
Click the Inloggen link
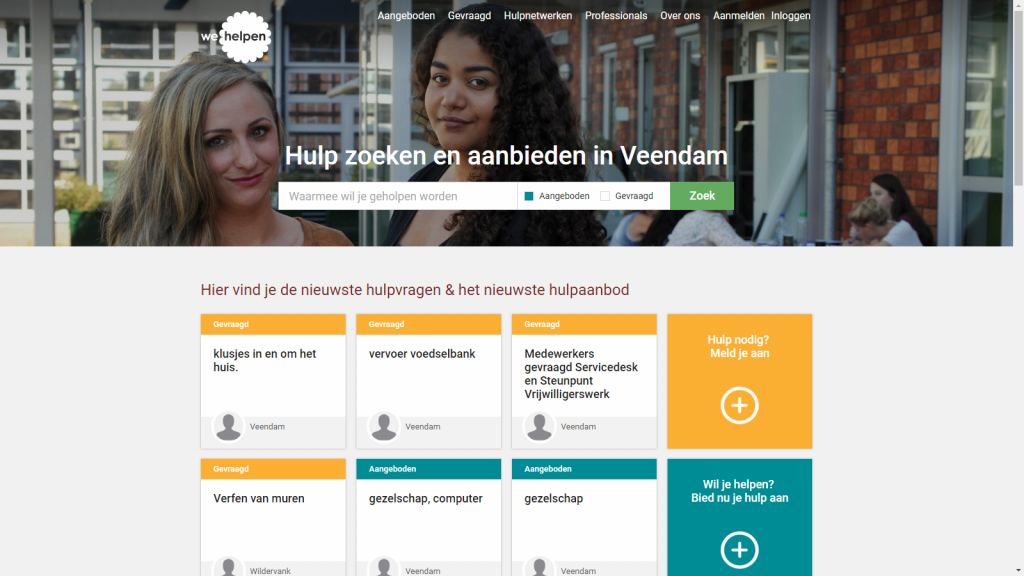[790, 16]
